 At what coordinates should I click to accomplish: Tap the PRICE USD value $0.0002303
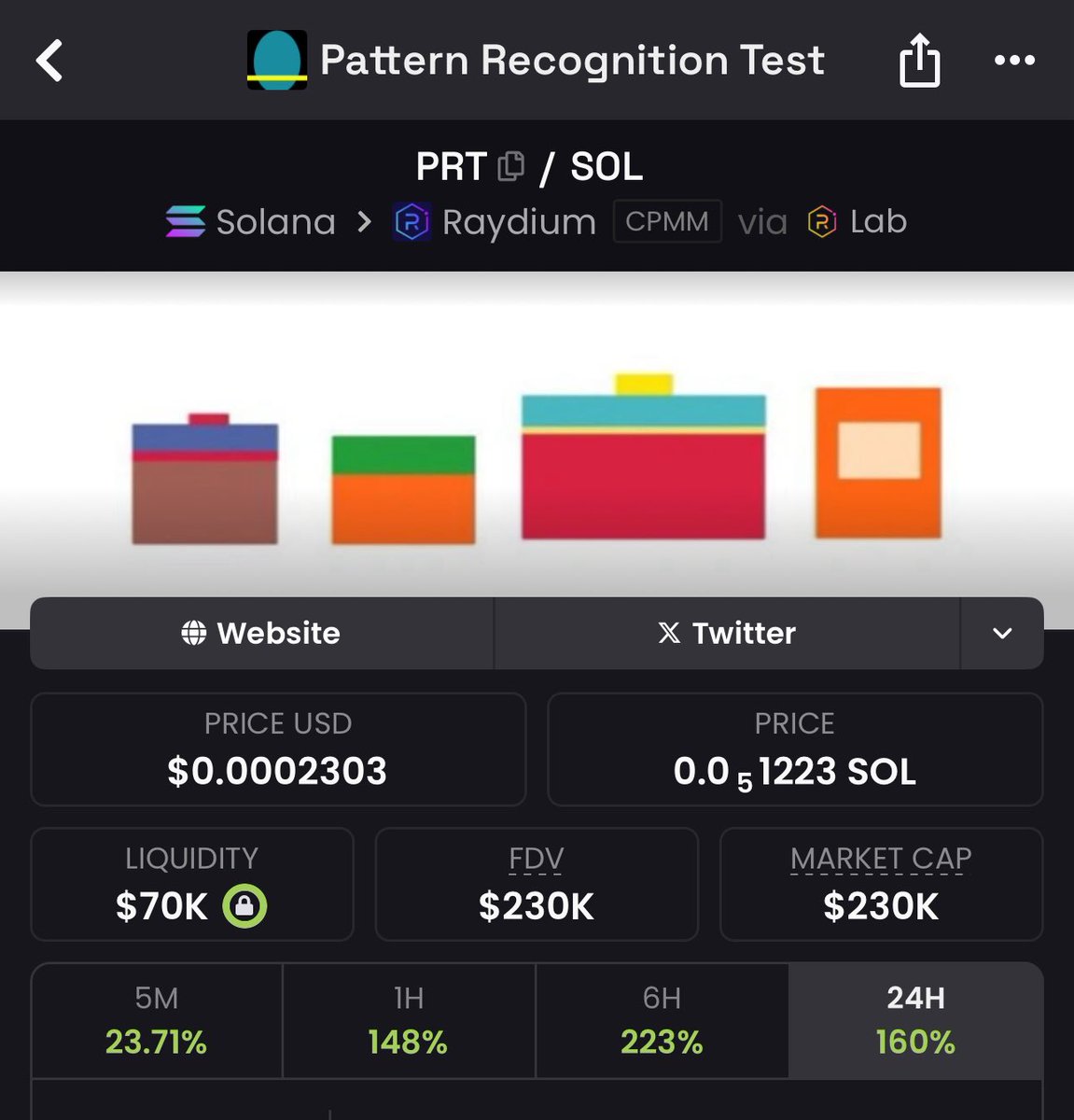pyautogui.click(x=277, y=771)
